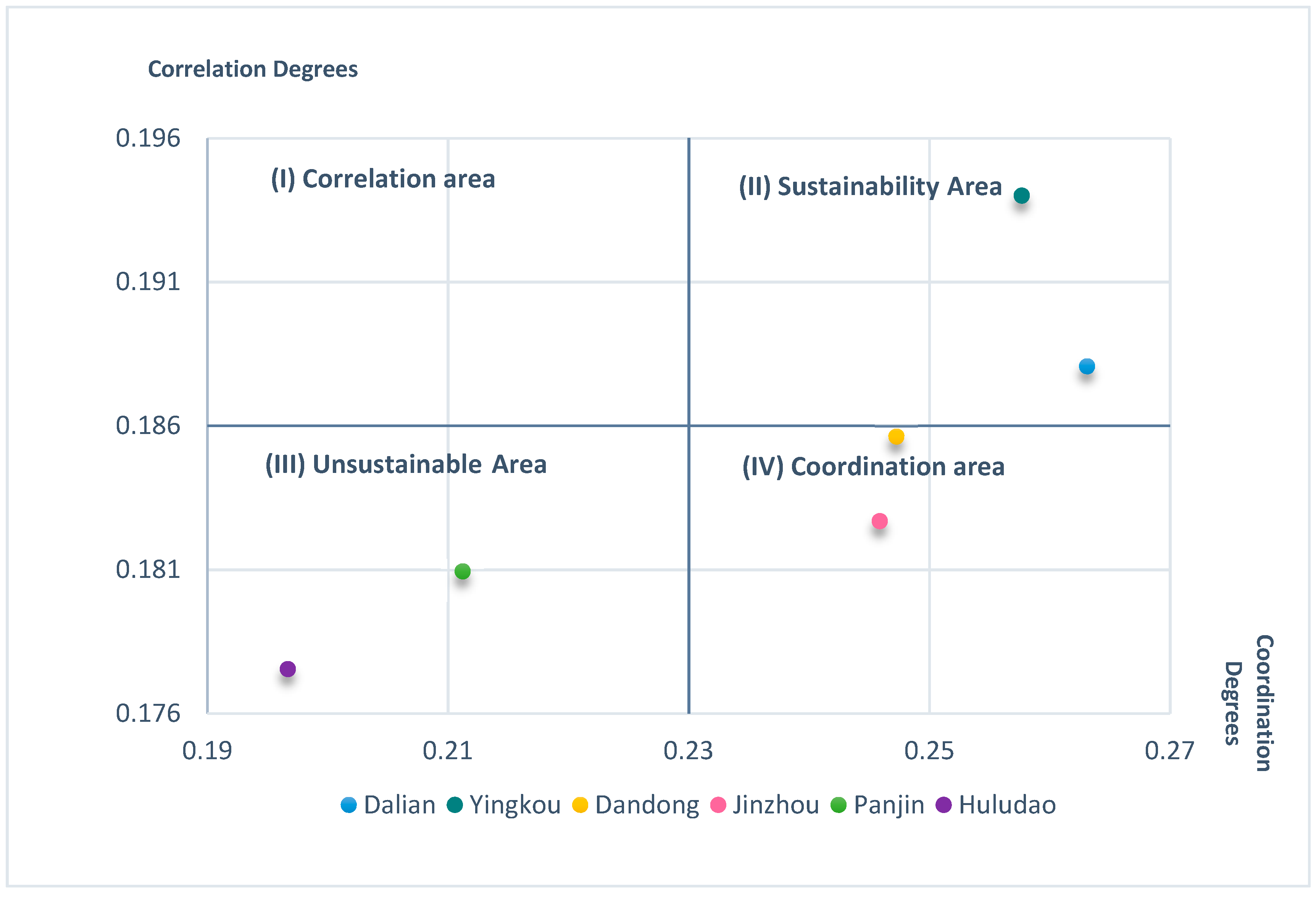Click the Huludao legend color marker
1316x897 pixels.
(x=943, y=805)
